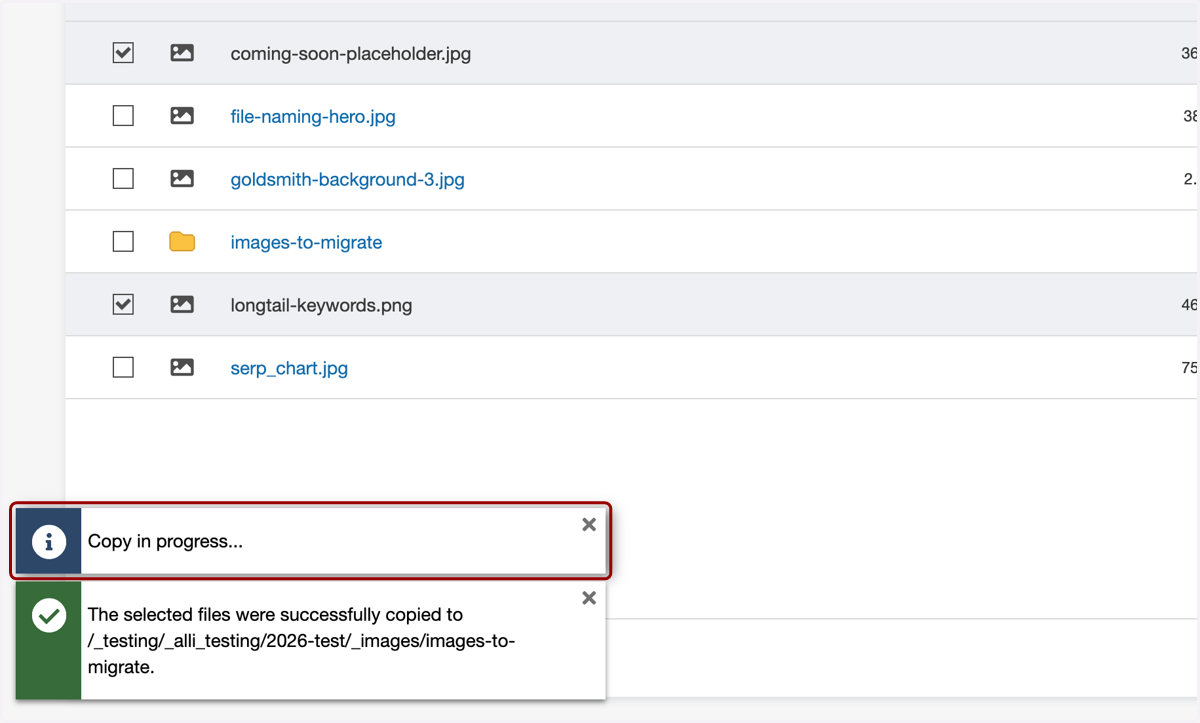
Task: Click the green checkmark success icon
Action: [48, 616]
